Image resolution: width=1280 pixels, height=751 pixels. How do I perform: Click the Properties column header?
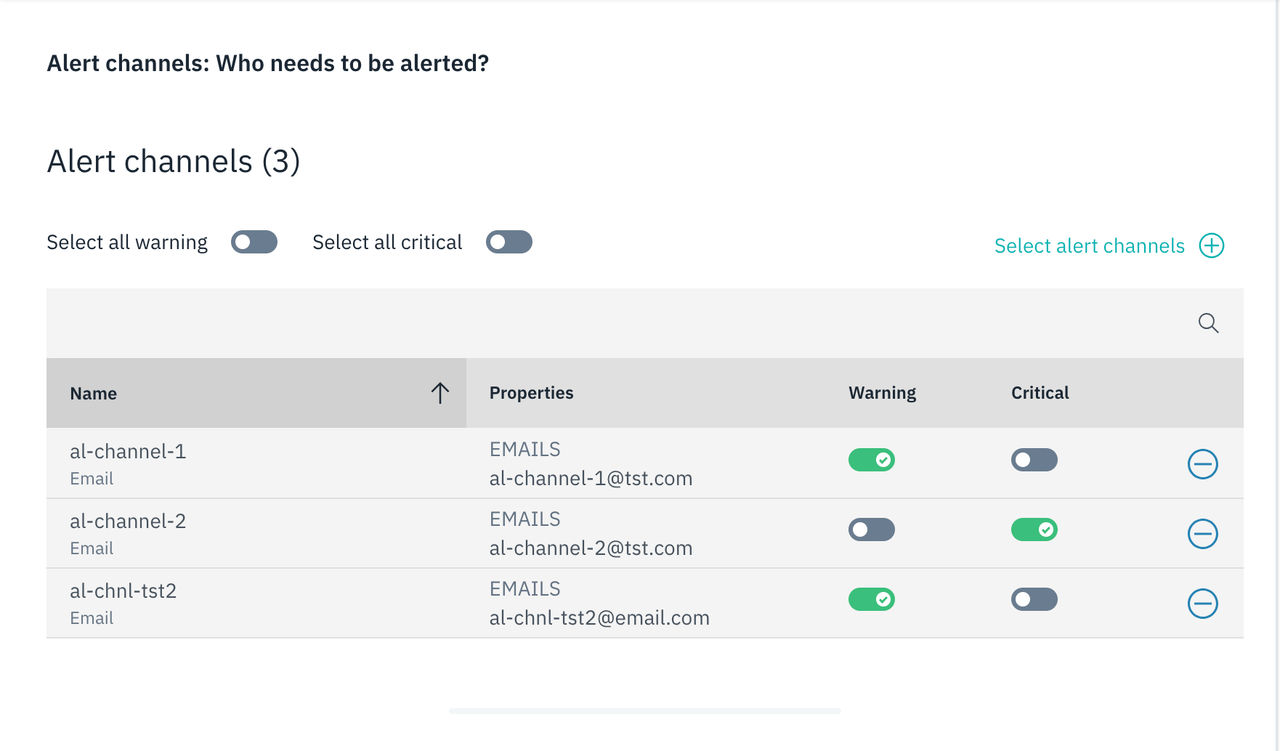click(x=531, y=393)
